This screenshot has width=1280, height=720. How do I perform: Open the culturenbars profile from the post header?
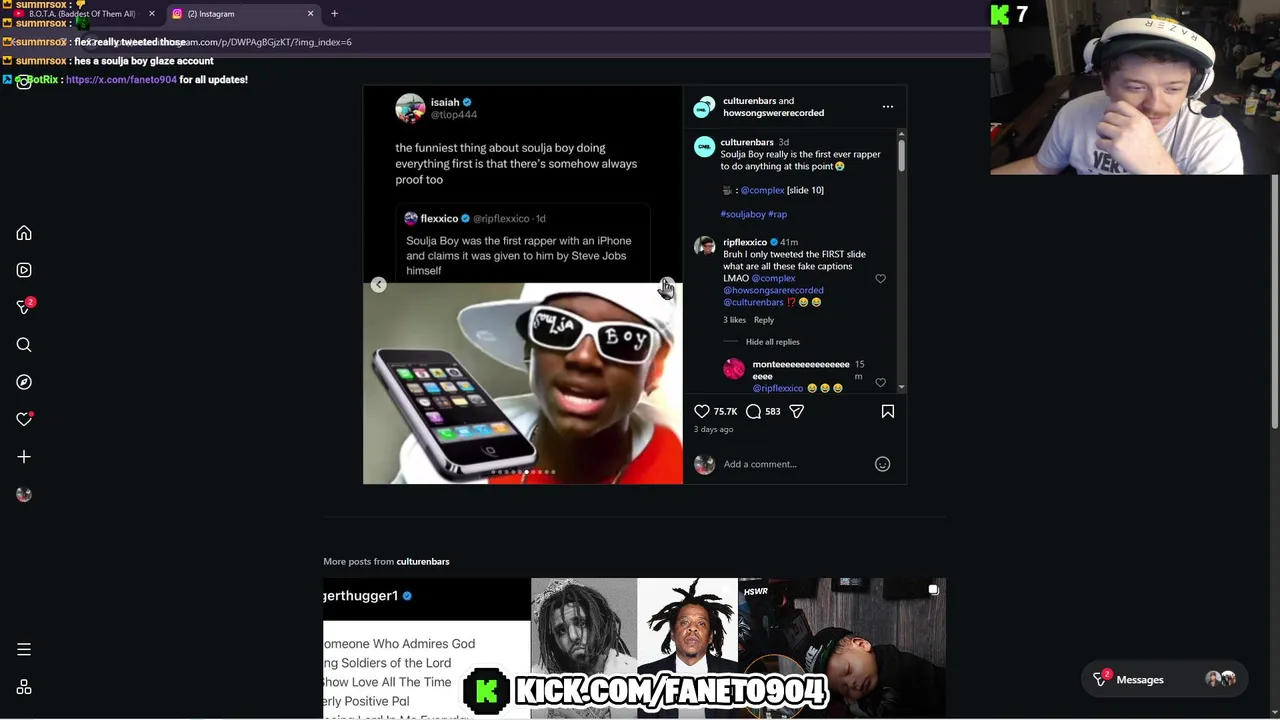click(749, 101)
